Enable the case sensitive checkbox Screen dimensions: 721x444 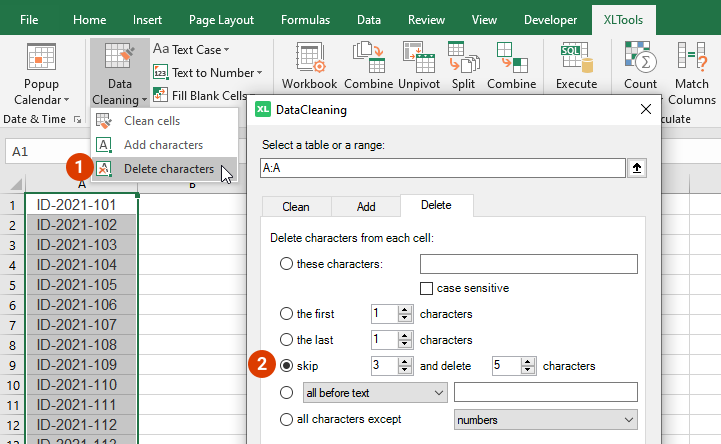[426, 288]
